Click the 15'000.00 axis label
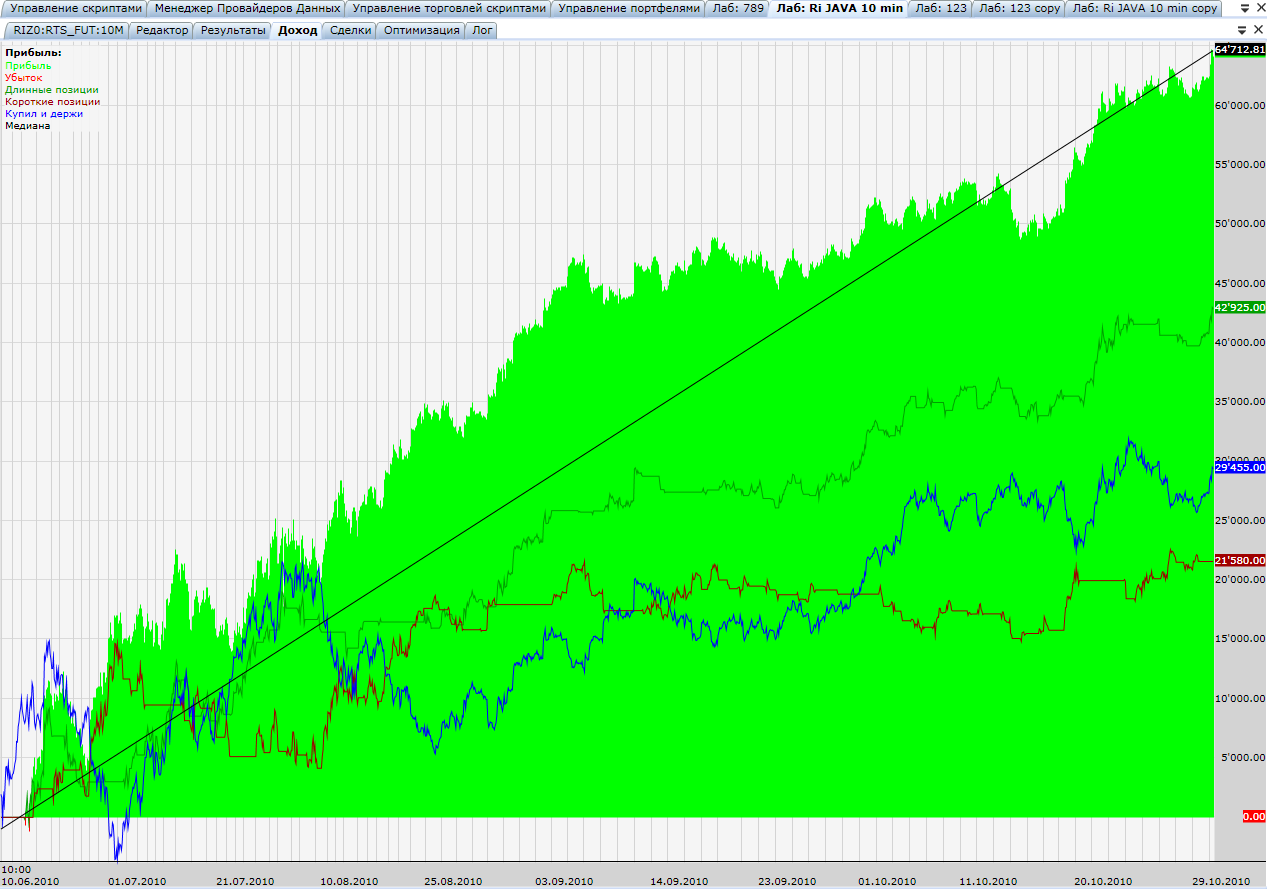The image size is (1267, 889). (x=1241, y=639)
